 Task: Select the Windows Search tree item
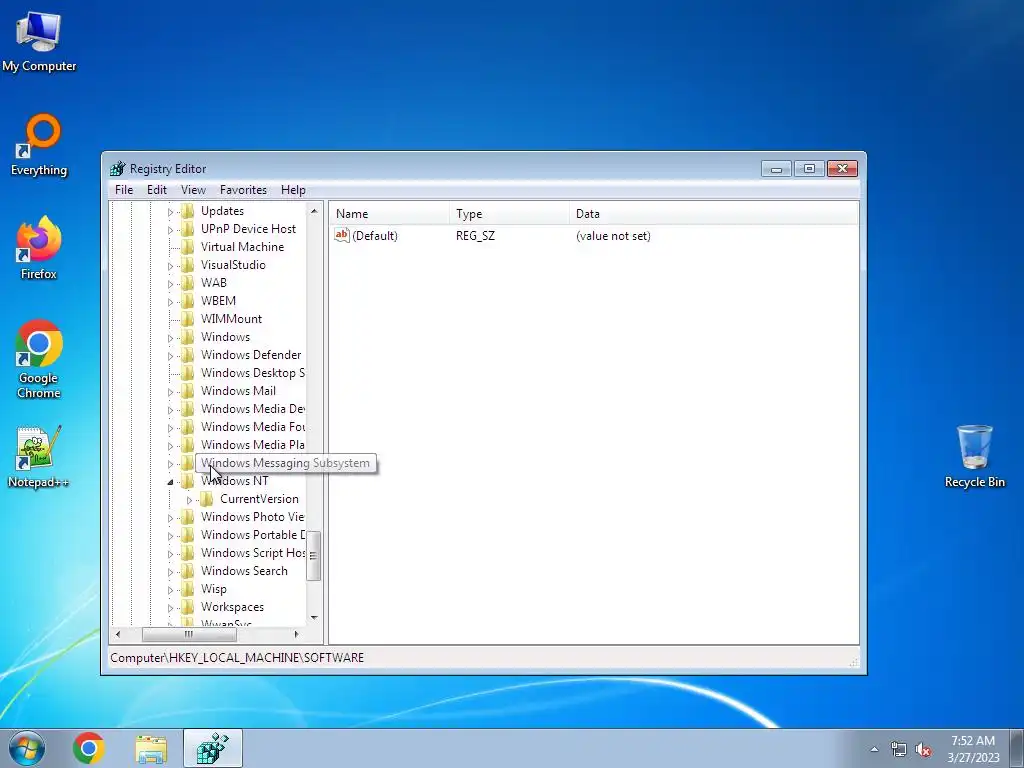coord(244,571)
